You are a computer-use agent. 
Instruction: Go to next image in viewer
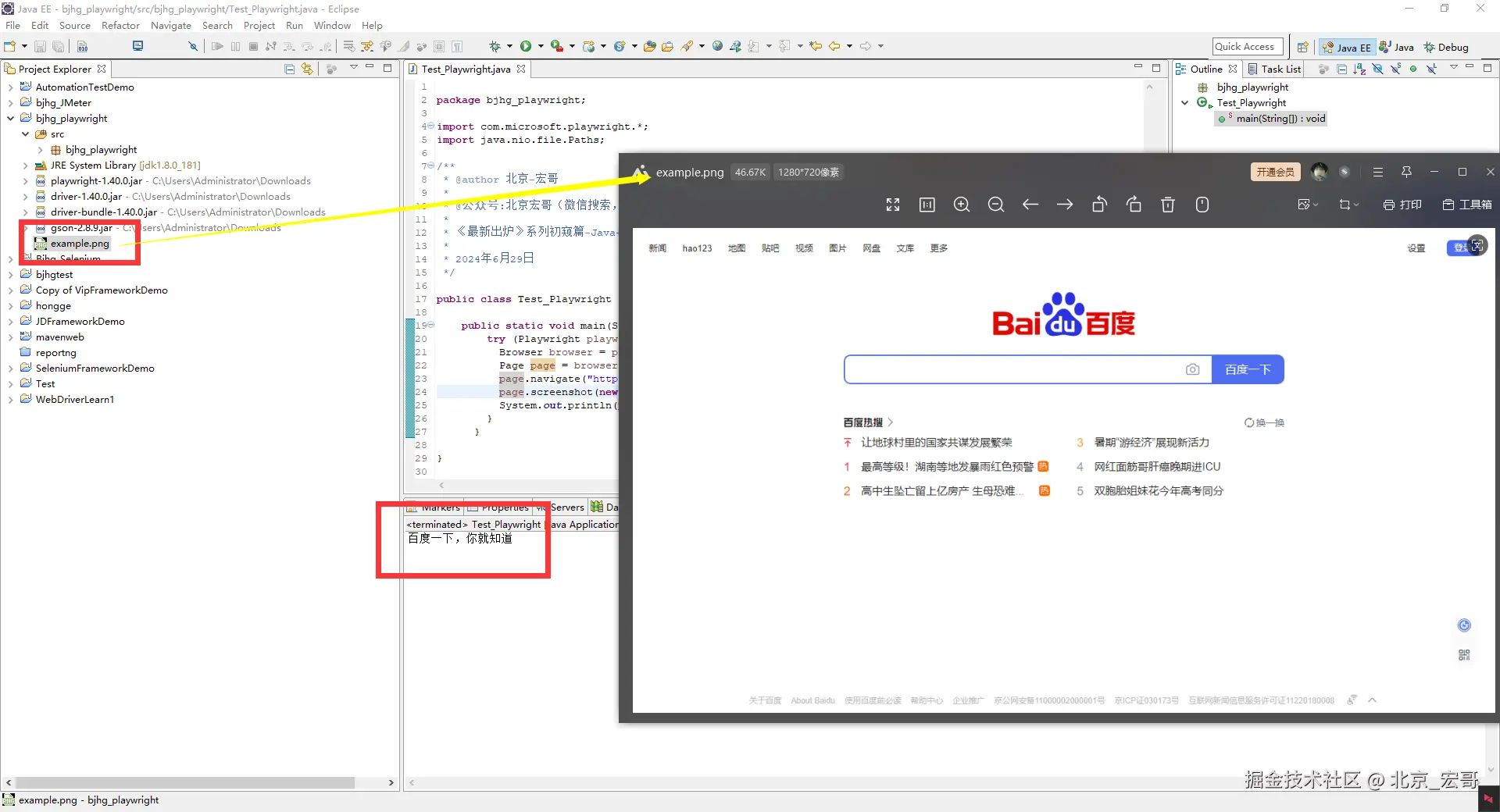point(1065,205)
